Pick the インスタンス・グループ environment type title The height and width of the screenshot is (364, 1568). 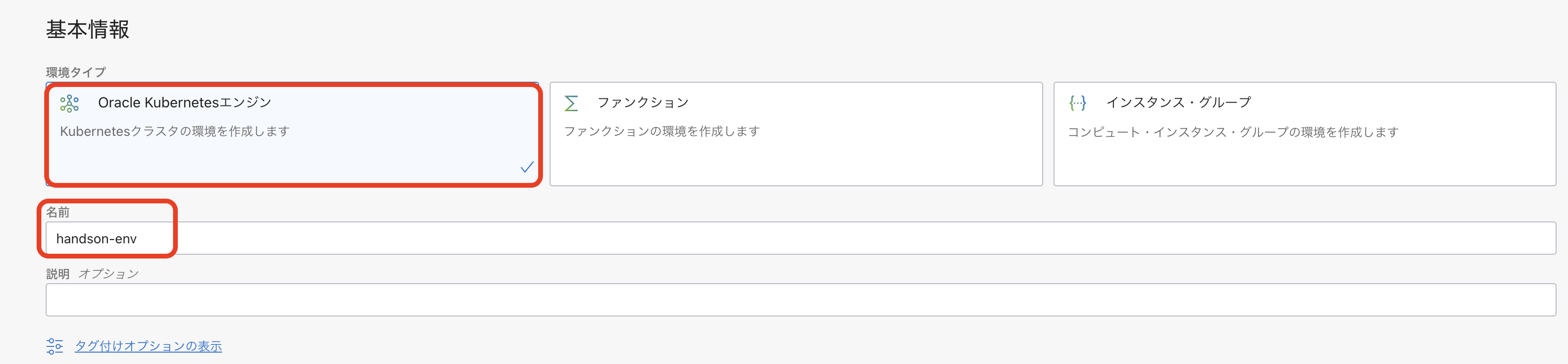click(1178, 103)
